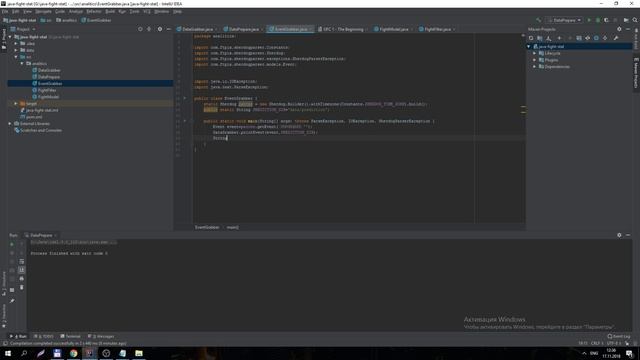This screenshot has width=640, height=360.
Task: Click Maven reimport all projects icon
Action: click(531, 38)
